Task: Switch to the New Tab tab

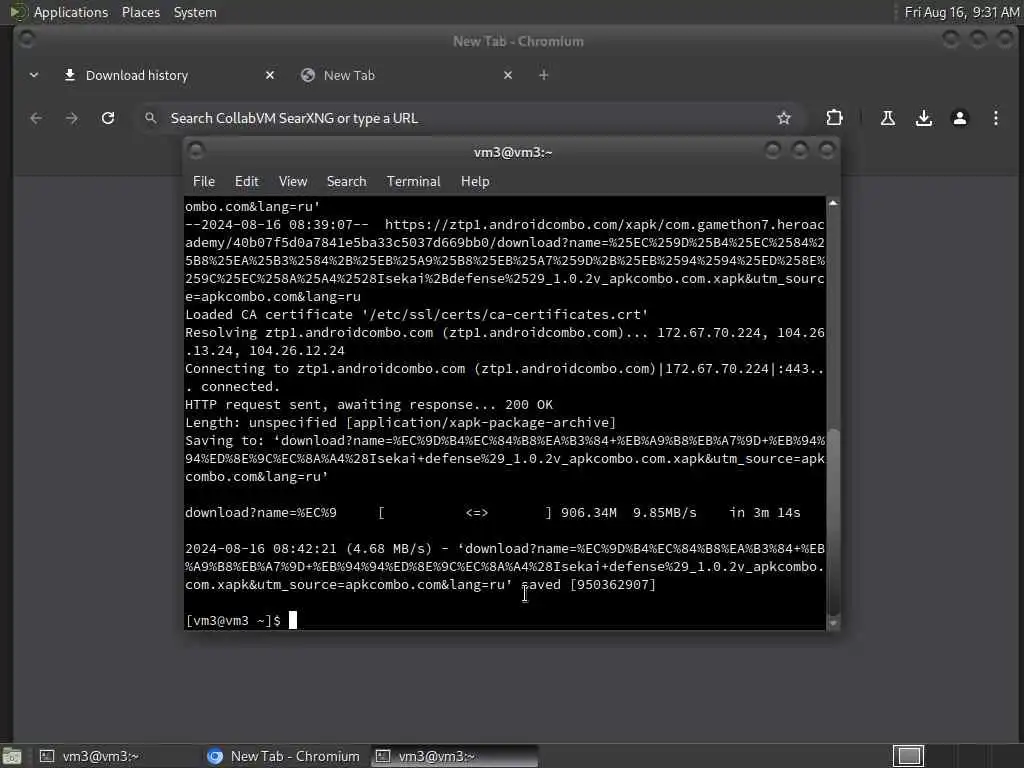Action: click(349, 75)
